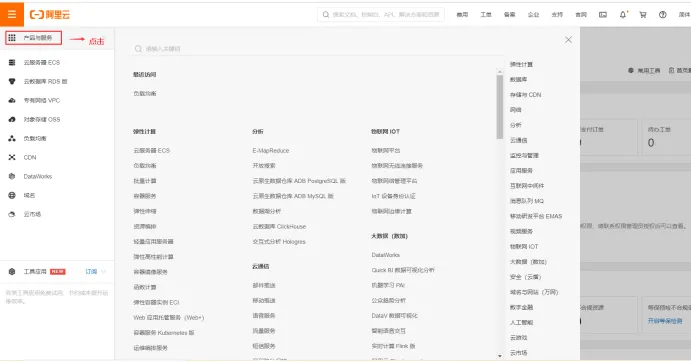Click the CDN icon in sidebar
The height and width of the screenshot is (362, 691).
click(x=12, y=157)
